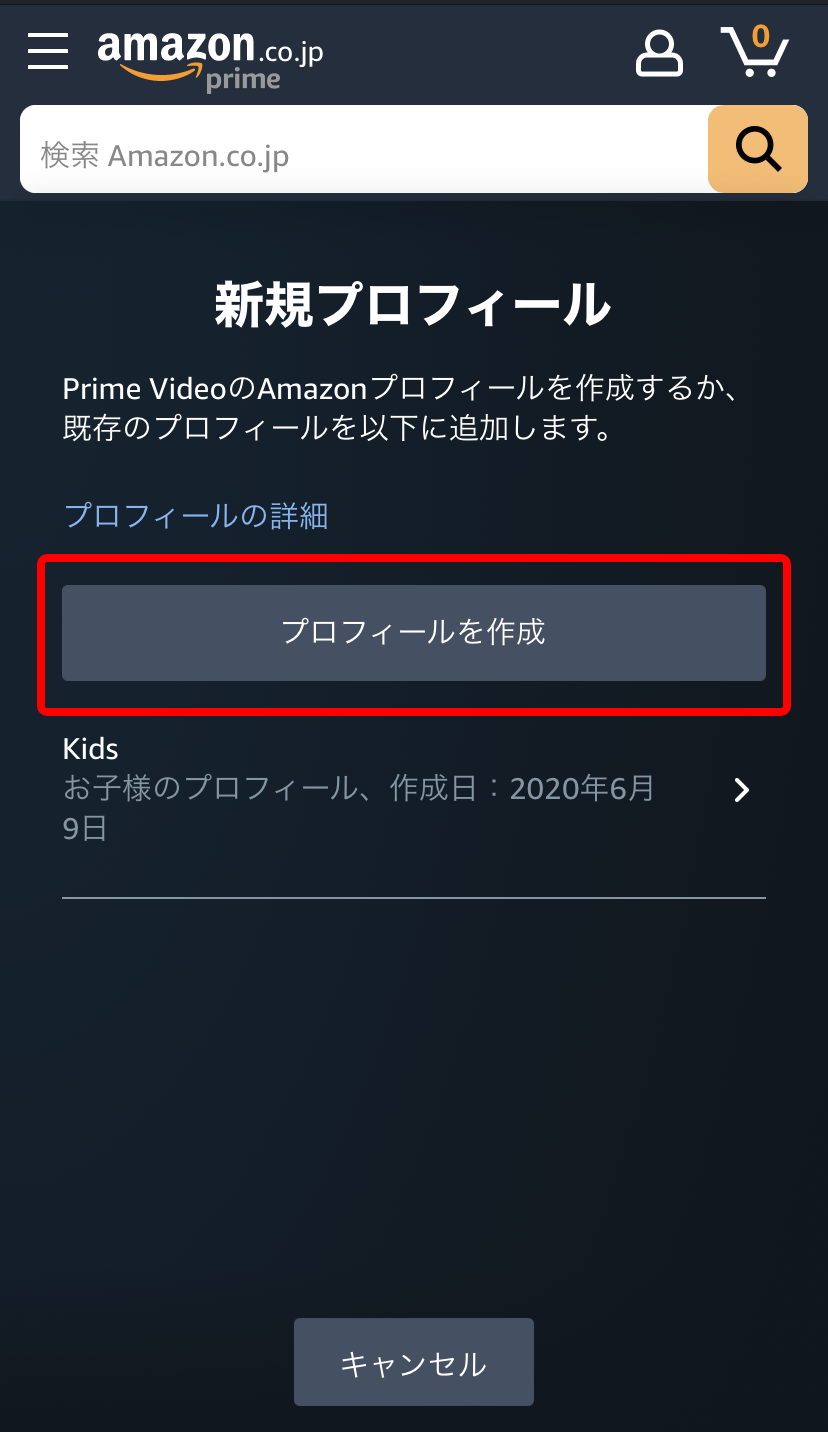Click the orange magnifier search button

click(x=758, y=149)
